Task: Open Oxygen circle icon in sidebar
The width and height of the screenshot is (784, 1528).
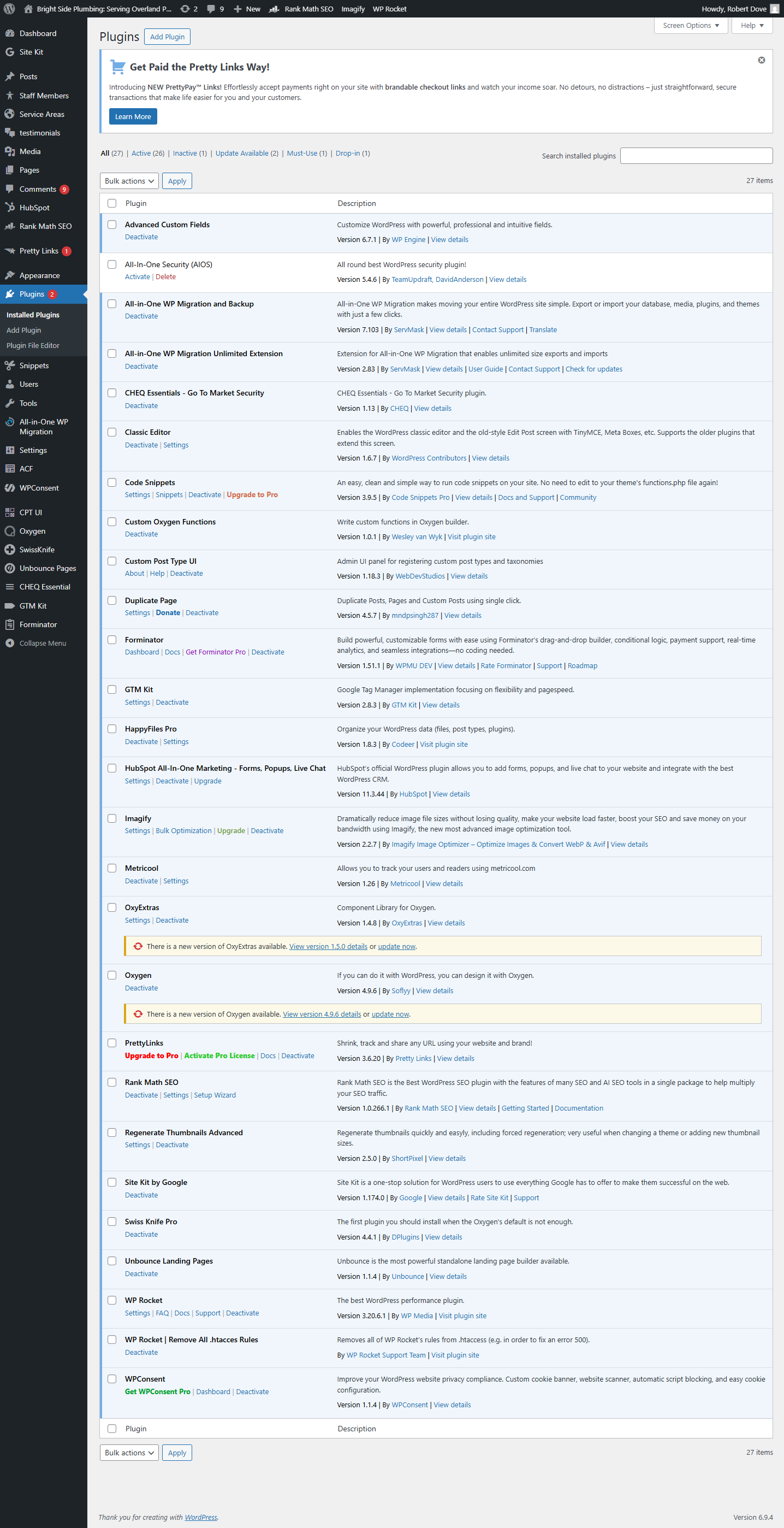Action: coord(9,531)
